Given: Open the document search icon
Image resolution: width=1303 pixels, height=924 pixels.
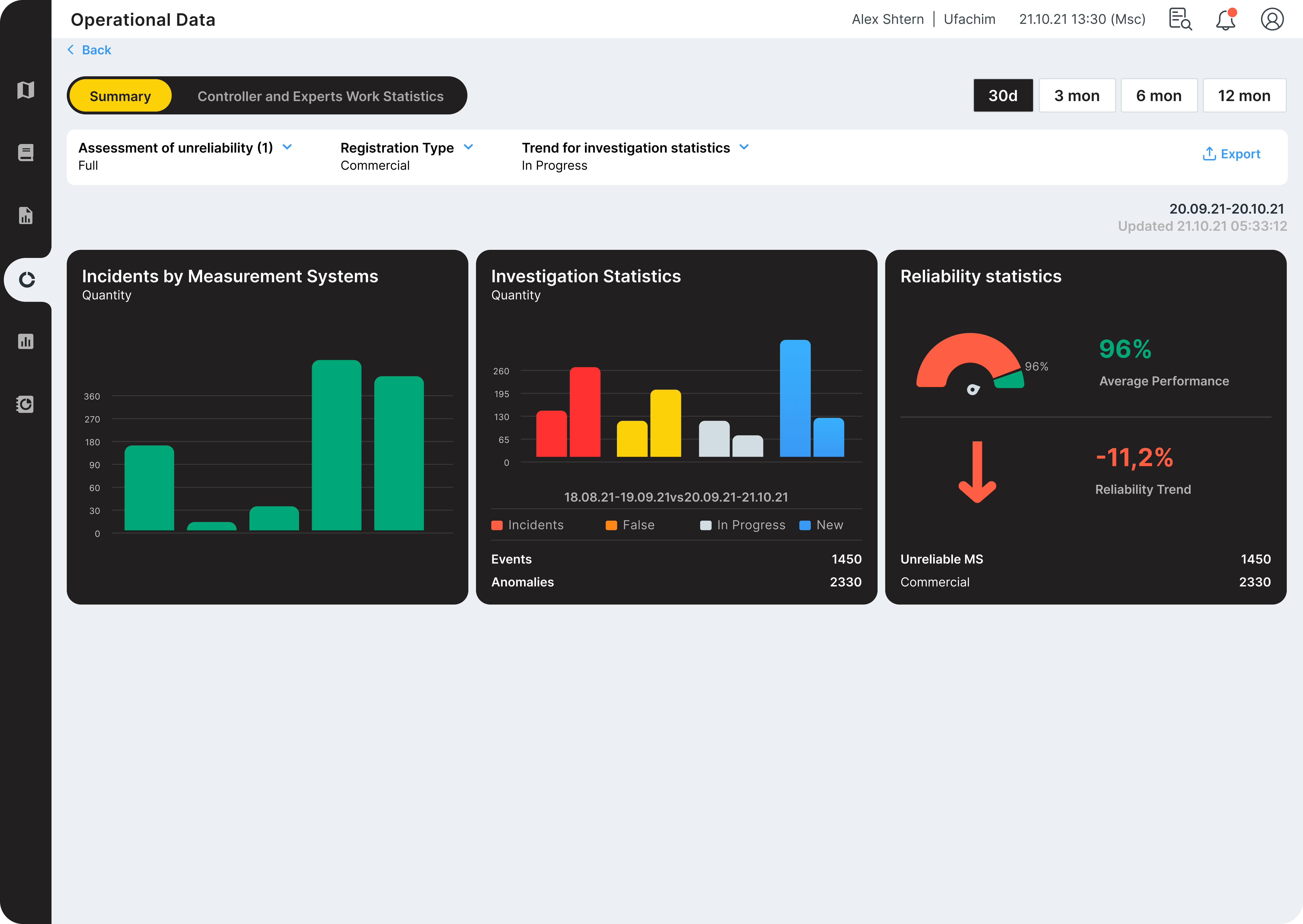Looking at the screenshot, I should coord(1180,19).
